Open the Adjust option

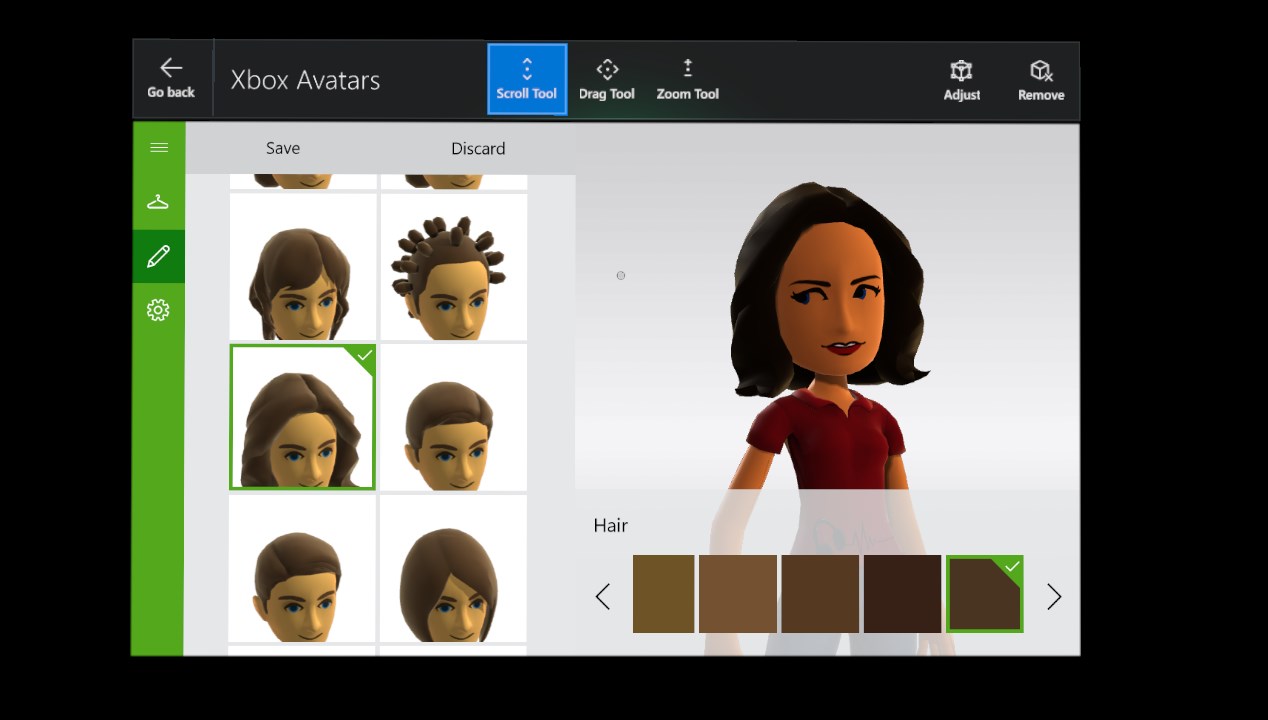pos(962,80)
